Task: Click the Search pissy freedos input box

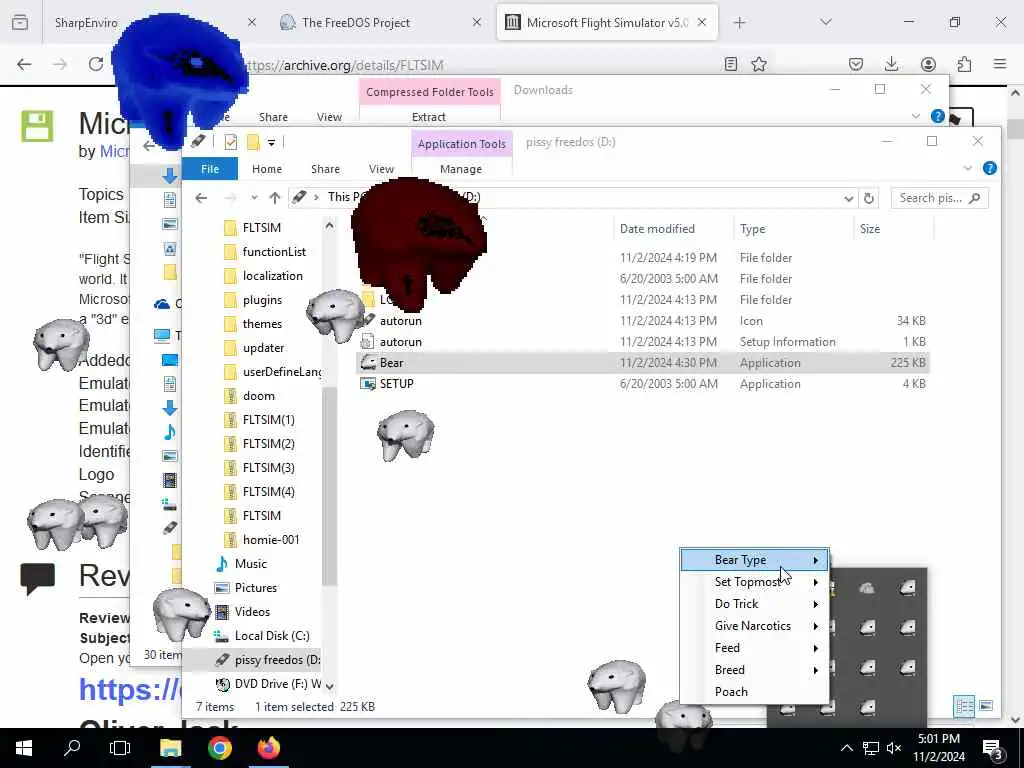Action: pos(939,198)
